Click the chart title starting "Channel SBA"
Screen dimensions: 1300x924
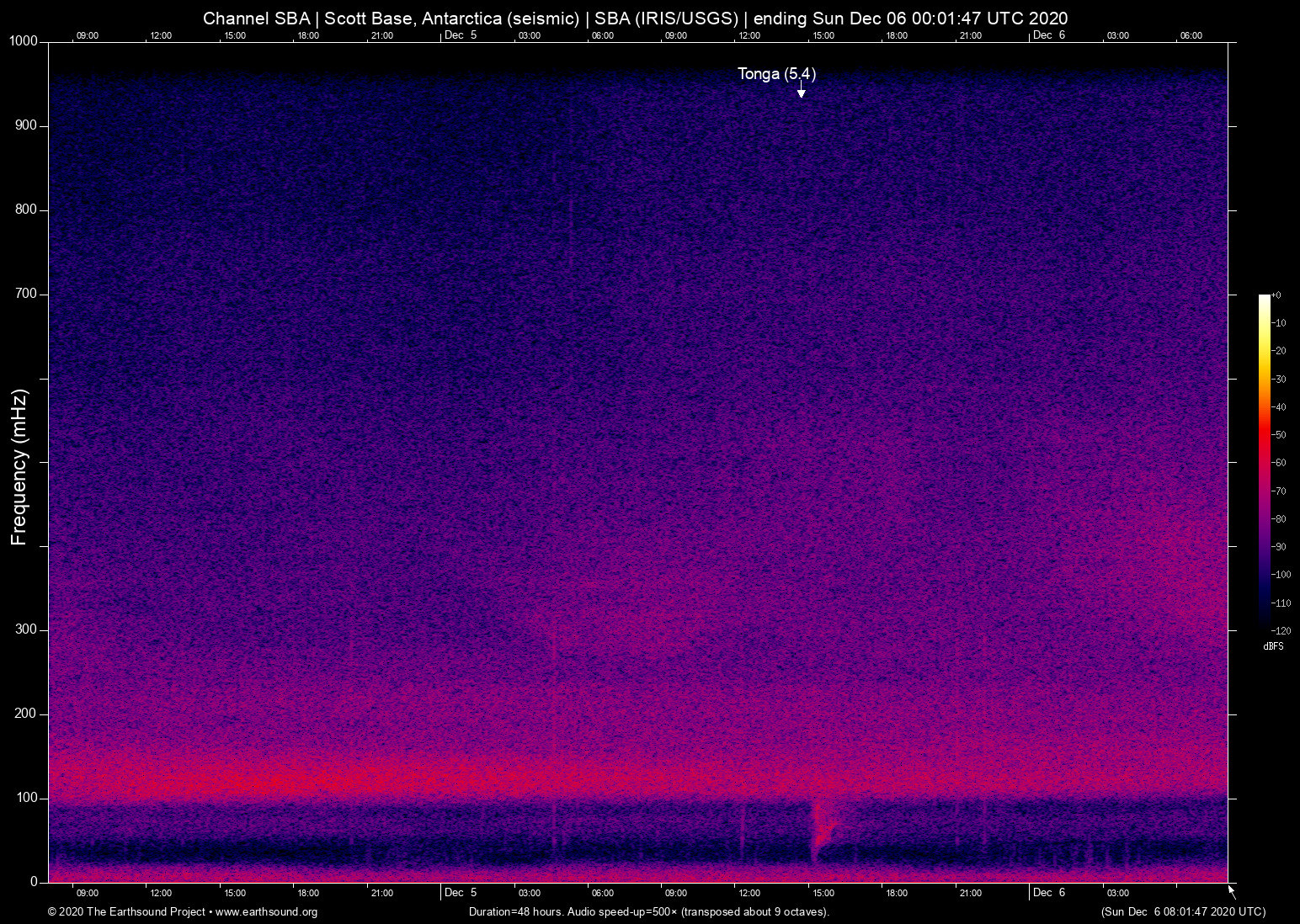(635, 19)
